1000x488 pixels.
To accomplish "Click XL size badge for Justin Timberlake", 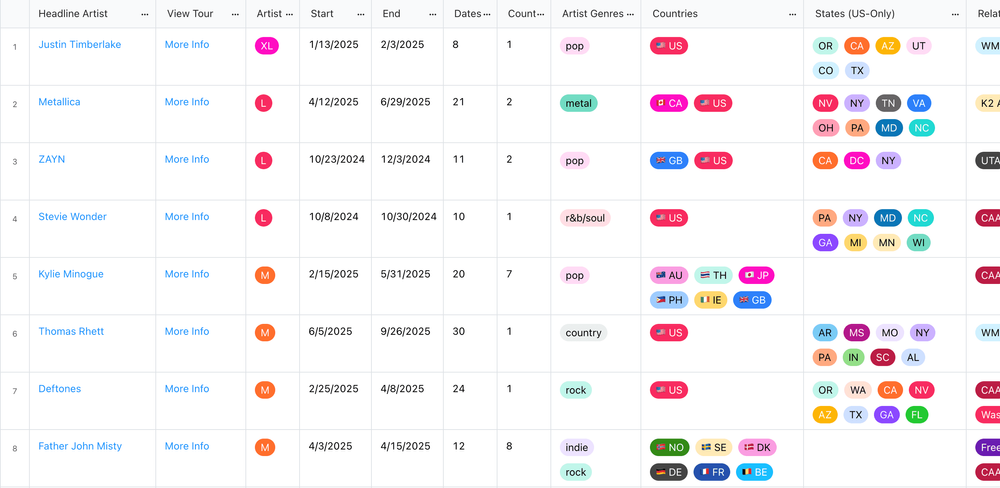I will [267, 46].
